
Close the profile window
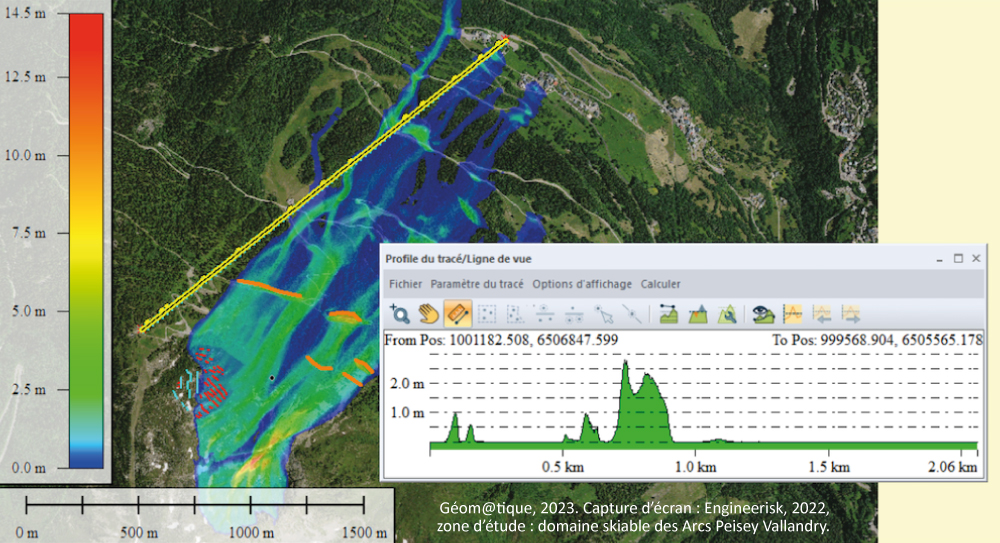coord(976,258)
